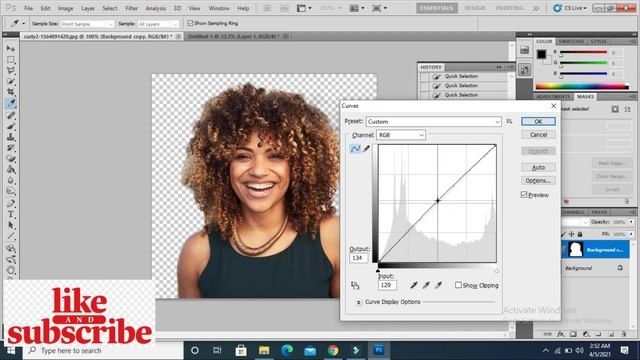Open the Sample Size dropdown

tap(87, 24)
